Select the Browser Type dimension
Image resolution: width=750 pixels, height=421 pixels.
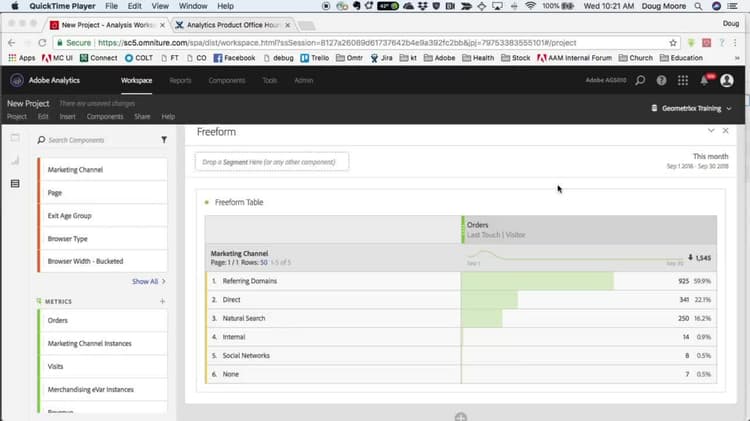(103, 238)
